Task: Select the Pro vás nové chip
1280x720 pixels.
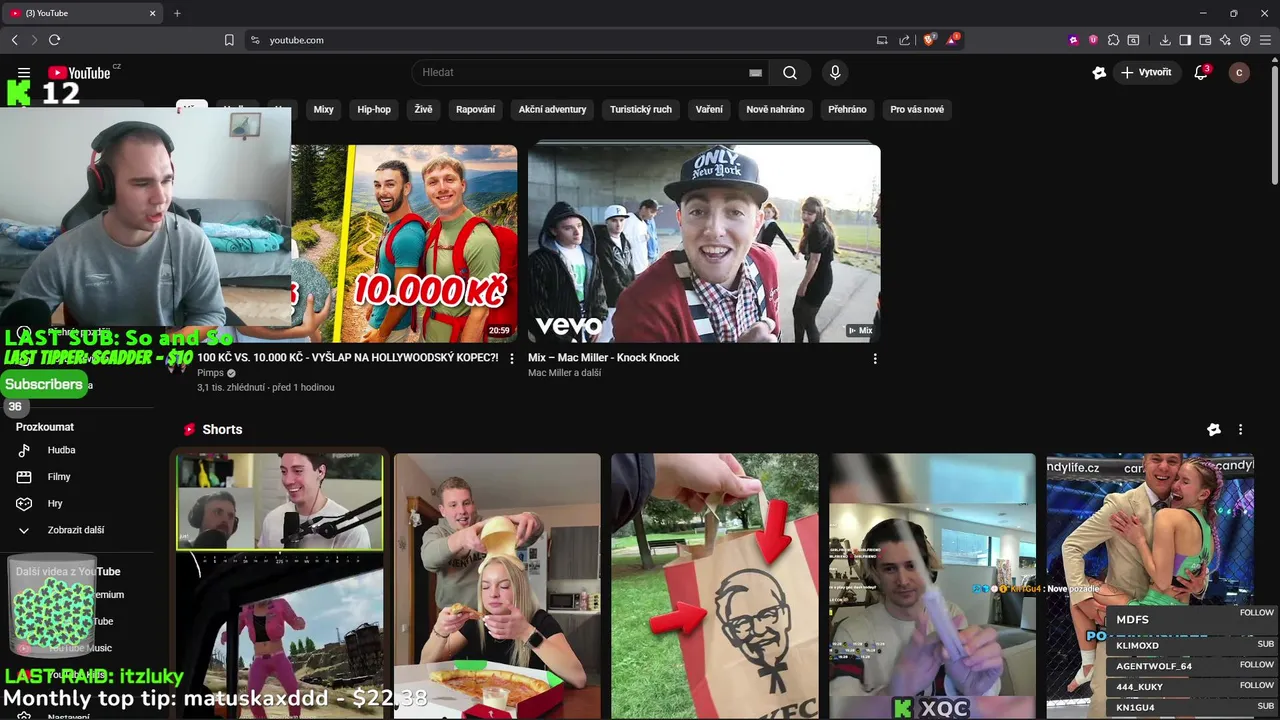Action: coord(917,109)
